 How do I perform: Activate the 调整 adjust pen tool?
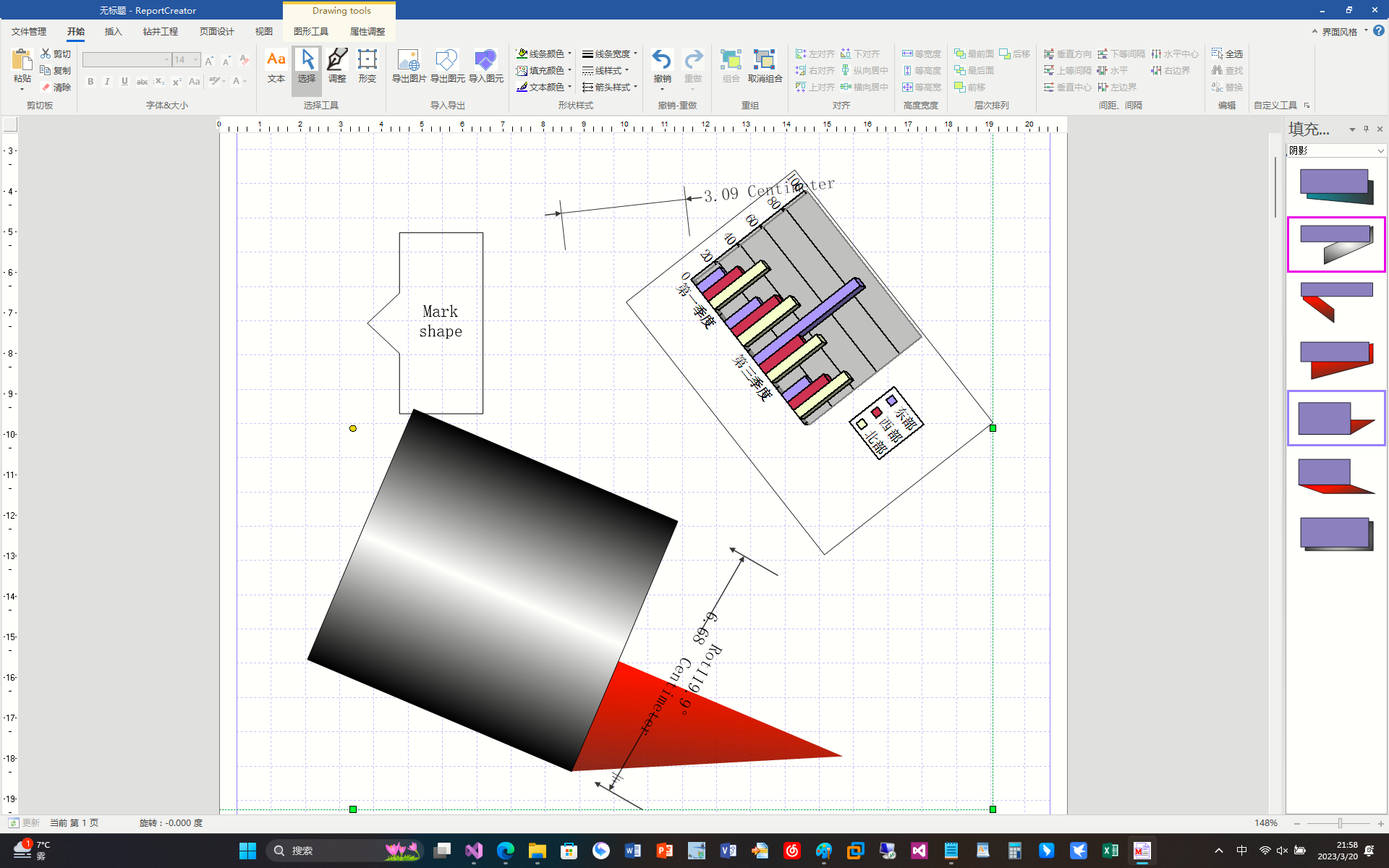tap(336, 65)
